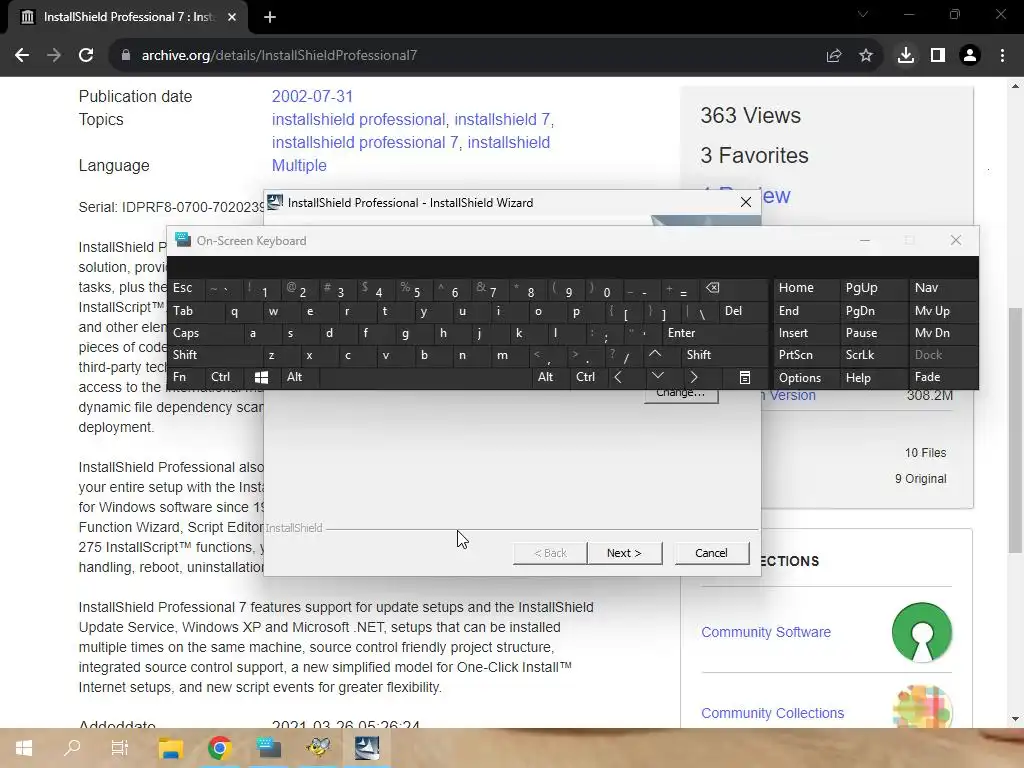Viewport: 1024px width, 768px height.
Task: Click the Del key on On-Screen Keyboard
Action: [x=742, y=312]
